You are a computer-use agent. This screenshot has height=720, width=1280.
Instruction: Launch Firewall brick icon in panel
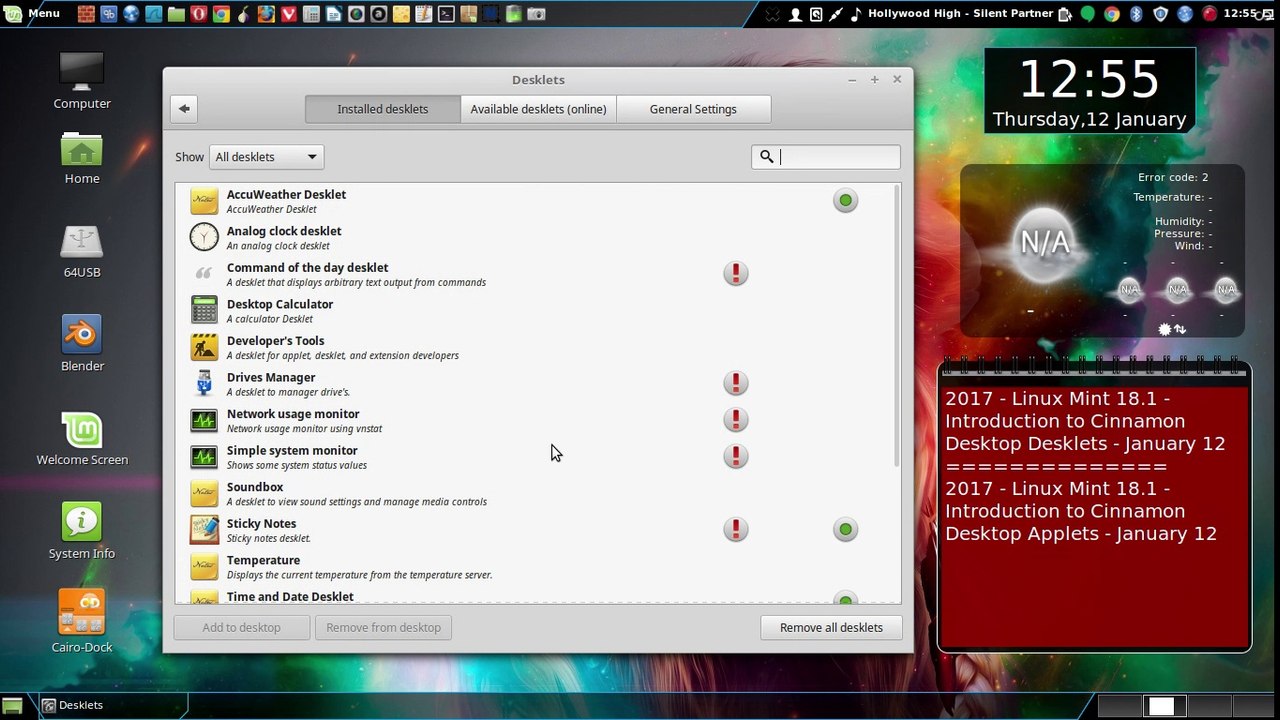(86, 14)
